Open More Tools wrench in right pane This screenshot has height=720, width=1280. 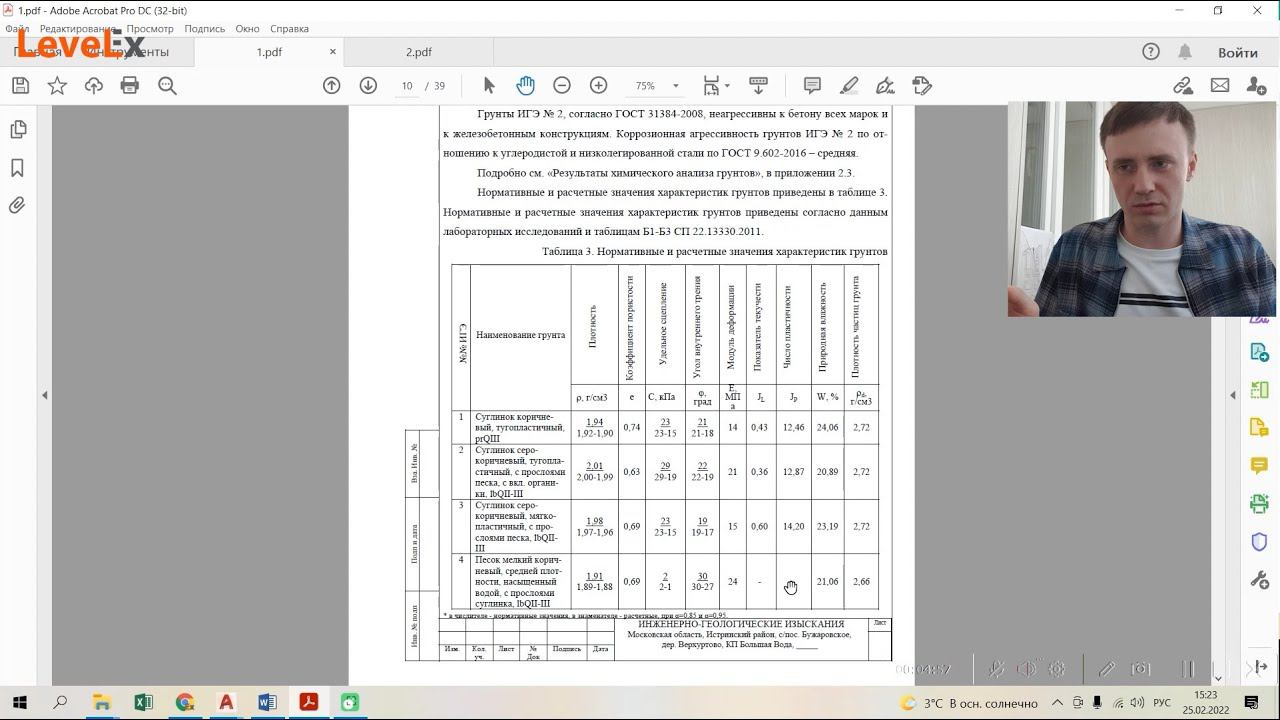[x=1259, y=580]
